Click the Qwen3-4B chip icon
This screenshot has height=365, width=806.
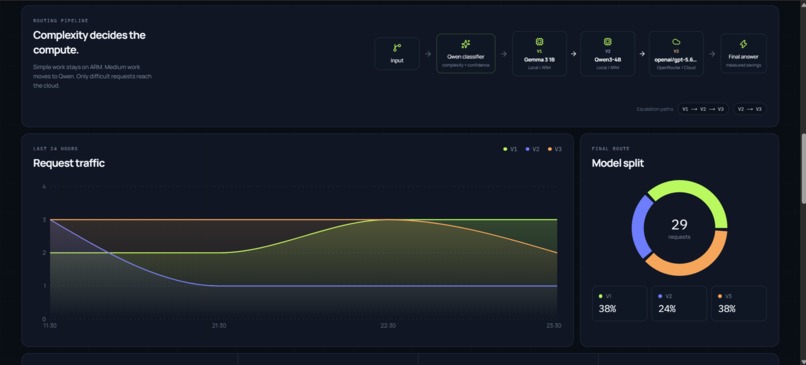coord(607,42)
